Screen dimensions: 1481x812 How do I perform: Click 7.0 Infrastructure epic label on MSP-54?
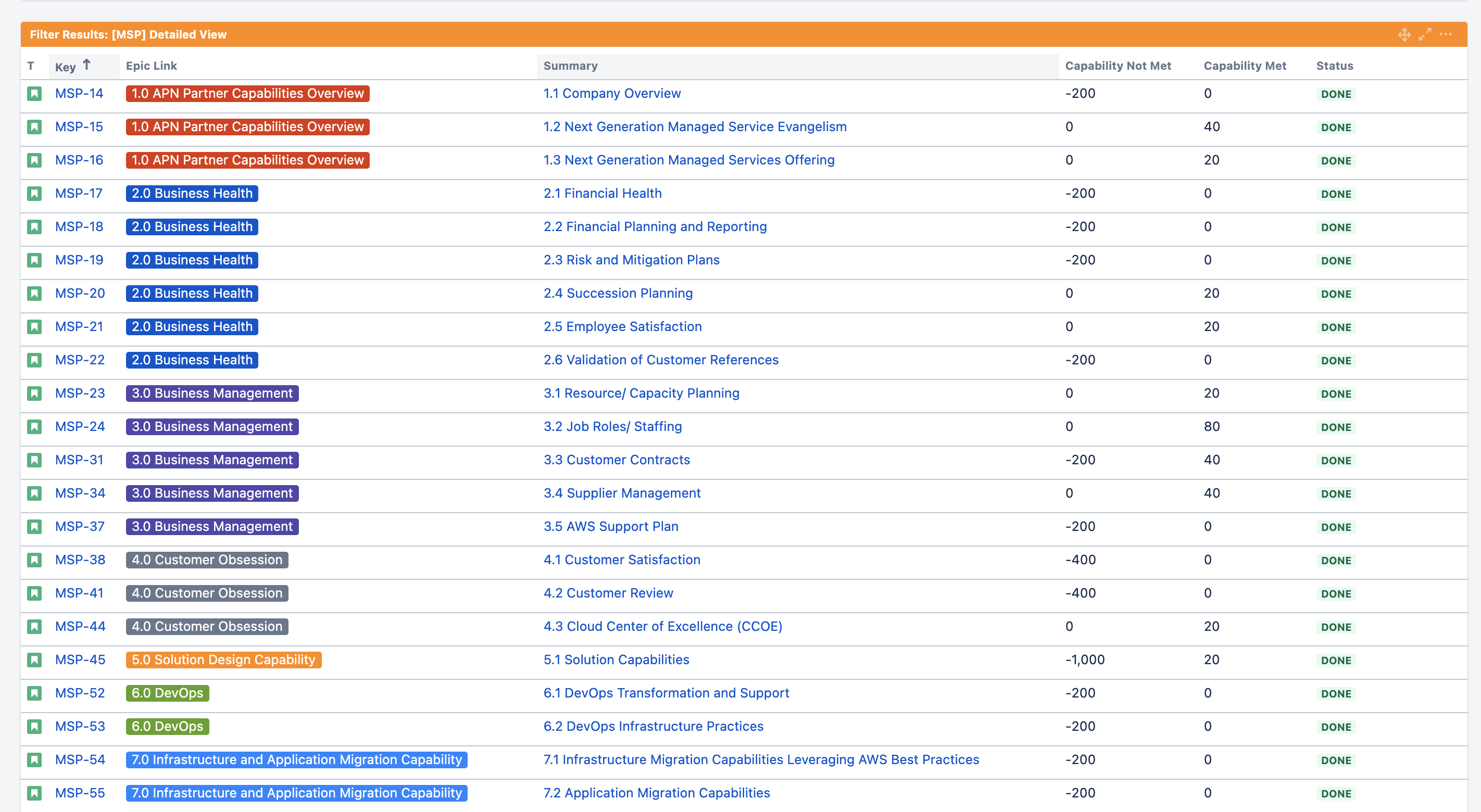click(x=297, y=760)
